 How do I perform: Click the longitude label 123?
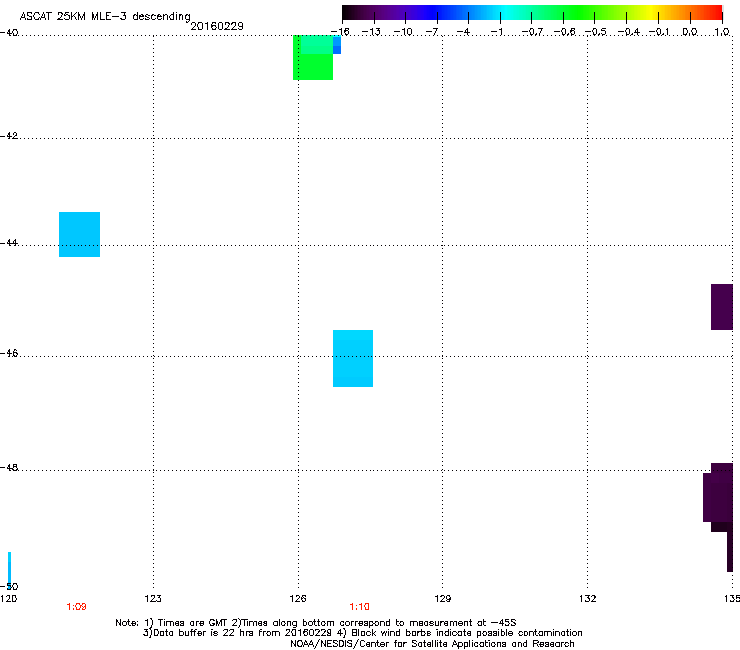click(153, 599)
